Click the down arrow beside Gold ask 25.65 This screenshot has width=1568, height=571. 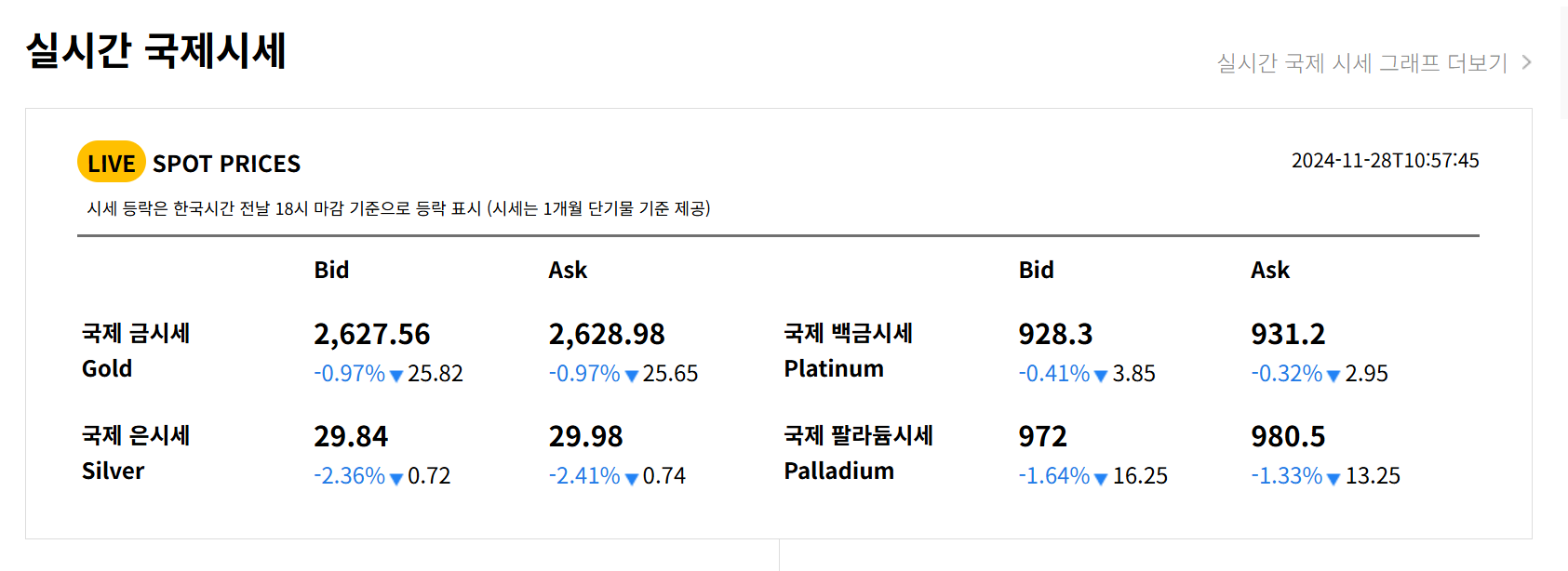[x=632, y=376]
